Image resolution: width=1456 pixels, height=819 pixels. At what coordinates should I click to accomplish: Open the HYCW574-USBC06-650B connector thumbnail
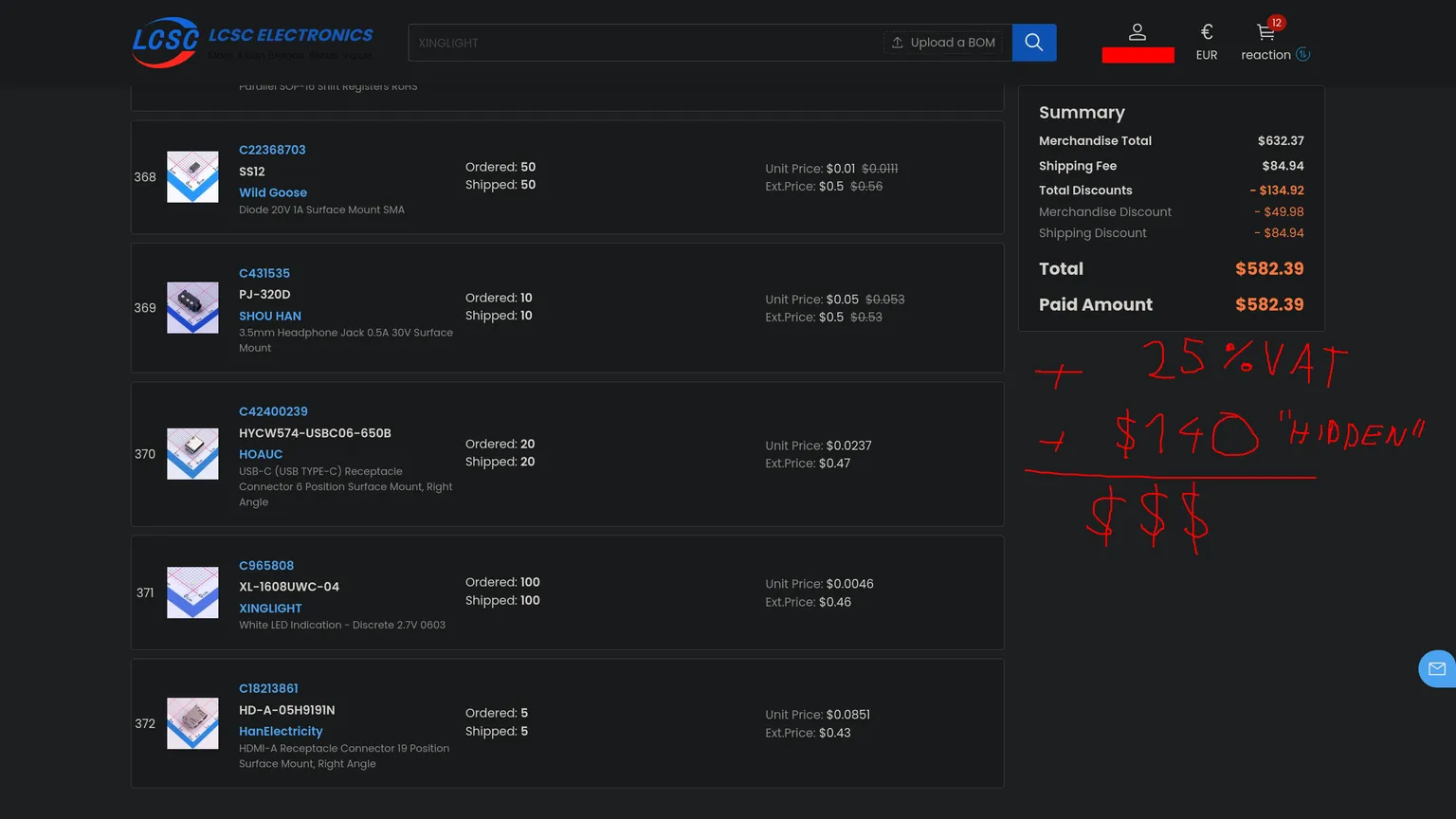point(192,454)
